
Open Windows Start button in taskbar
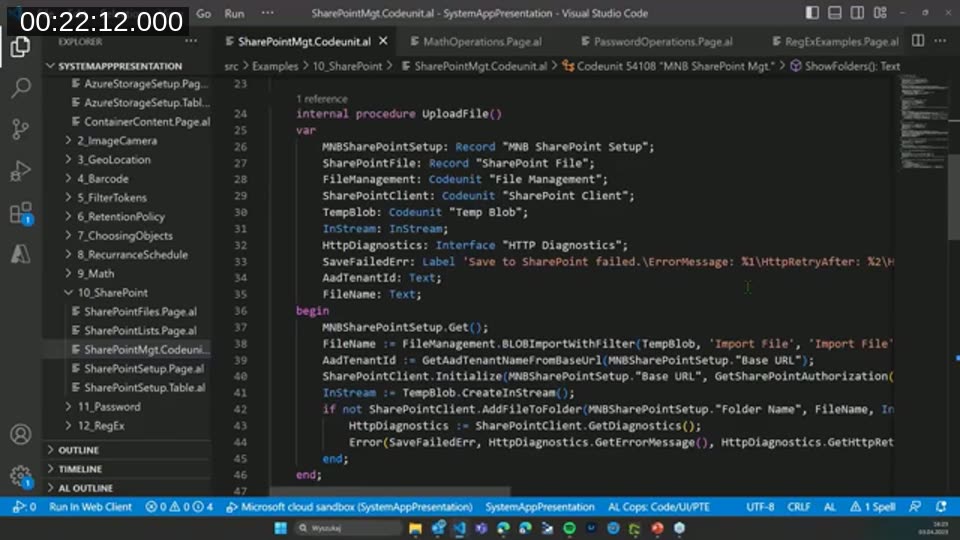click(280, 528)
